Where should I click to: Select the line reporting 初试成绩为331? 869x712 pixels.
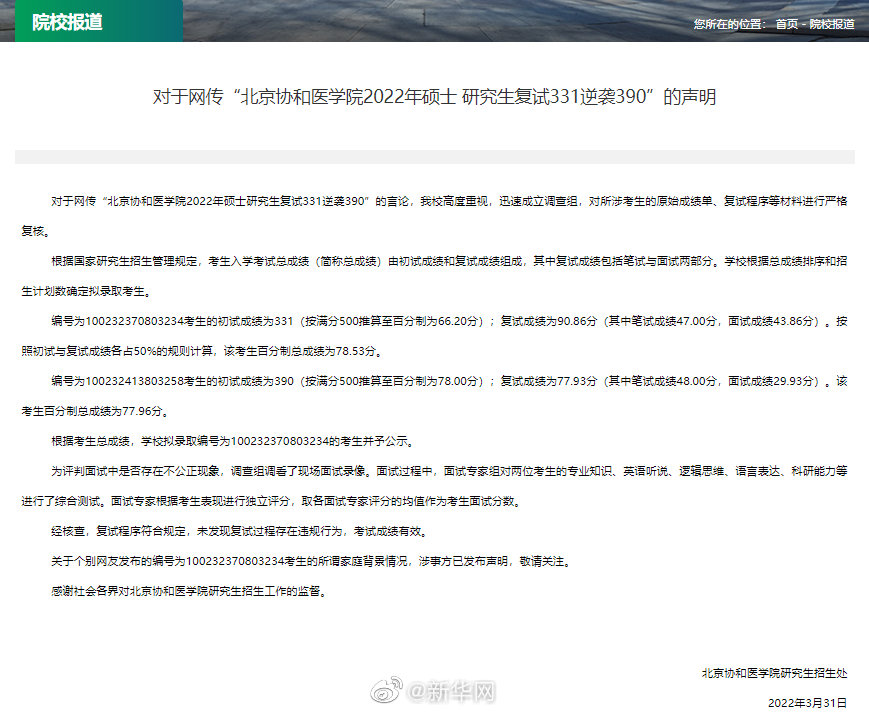[449, 321]
